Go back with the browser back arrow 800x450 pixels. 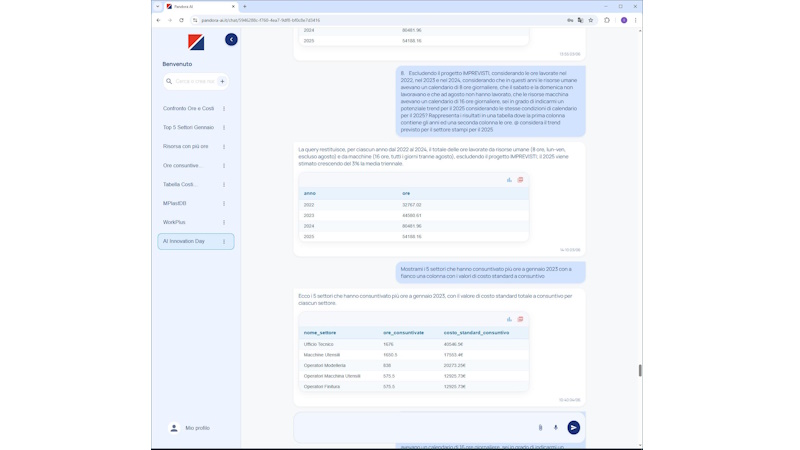click(x=158, y=20)
